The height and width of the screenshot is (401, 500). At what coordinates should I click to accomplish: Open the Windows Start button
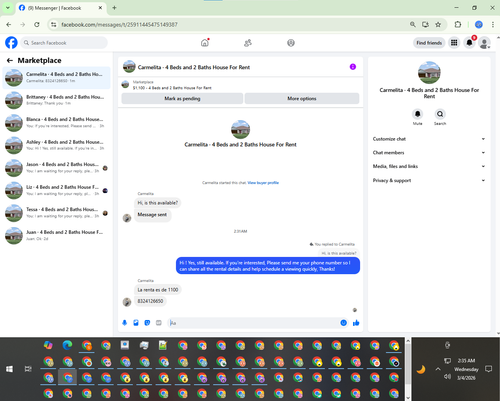coord(9,369)
